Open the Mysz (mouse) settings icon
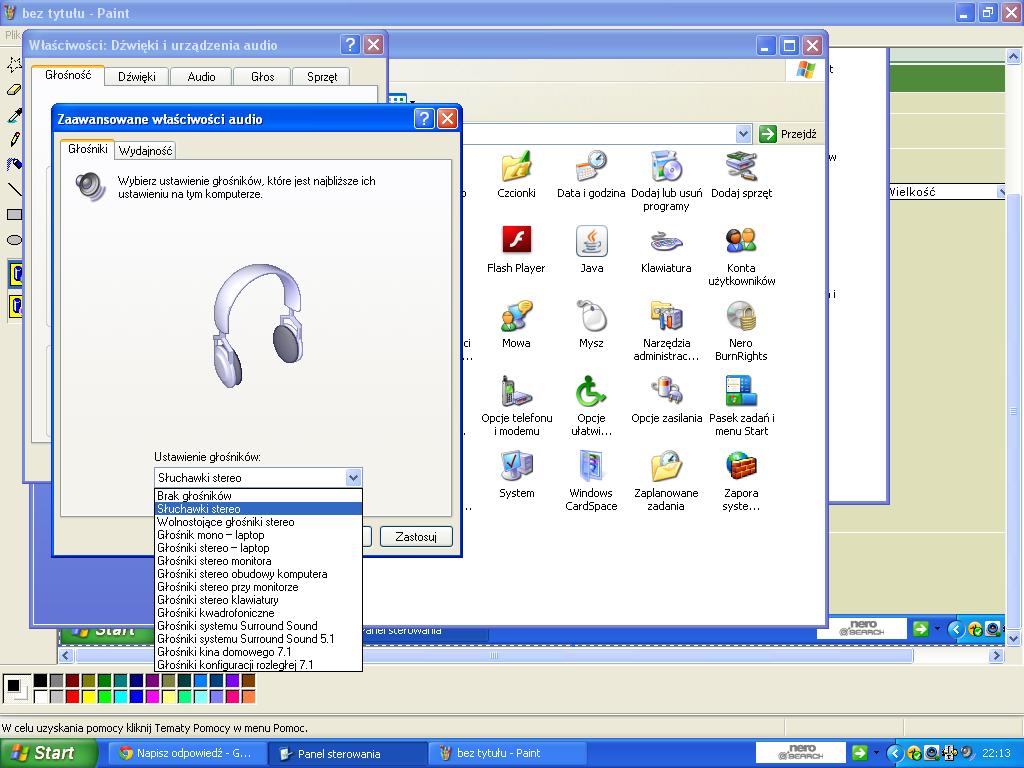Screen dimensions: 1024x768 tap(591, 317)
